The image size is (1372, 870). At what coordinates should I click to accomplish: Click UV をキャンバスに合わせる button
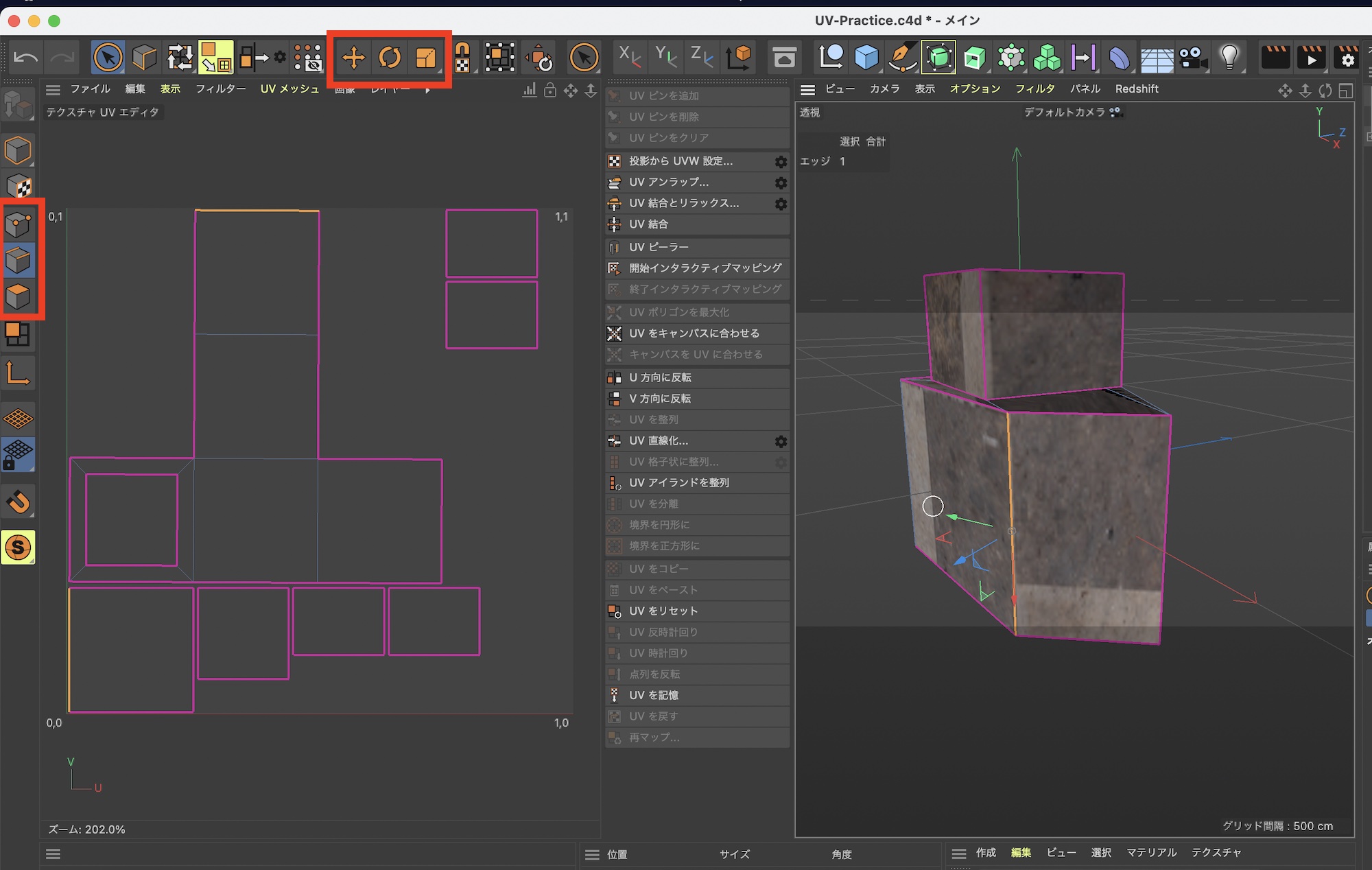[x=694, y=333]
